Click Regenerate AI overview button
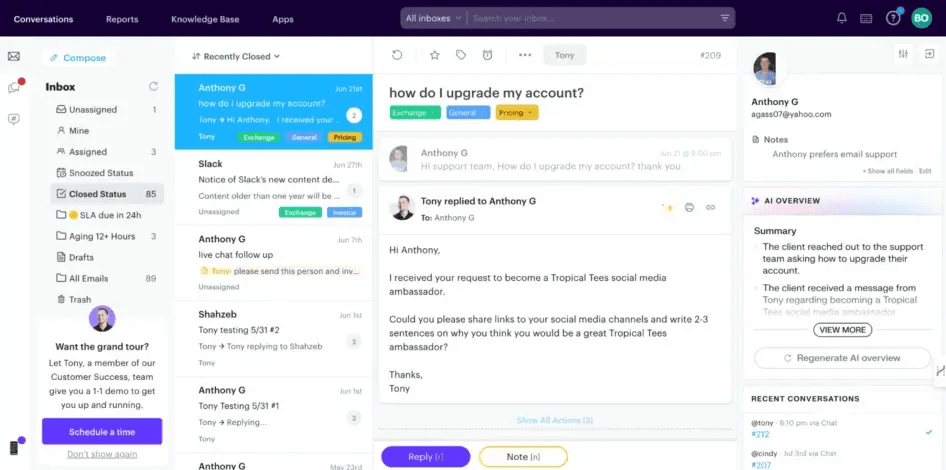The height and width of the screenshot is (470, 946). pos(842,358)
